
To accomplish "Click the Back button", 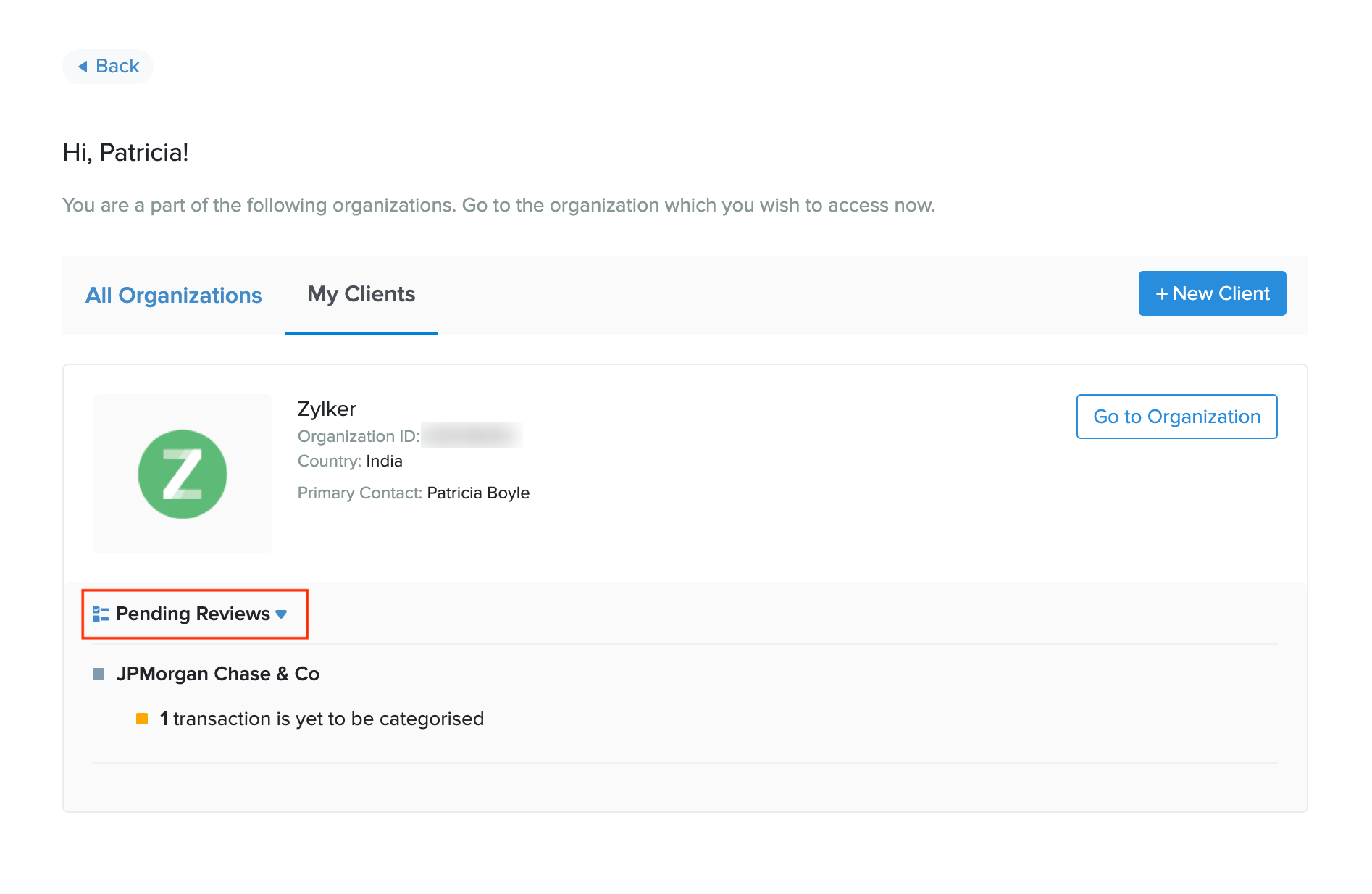I will 107,66.
